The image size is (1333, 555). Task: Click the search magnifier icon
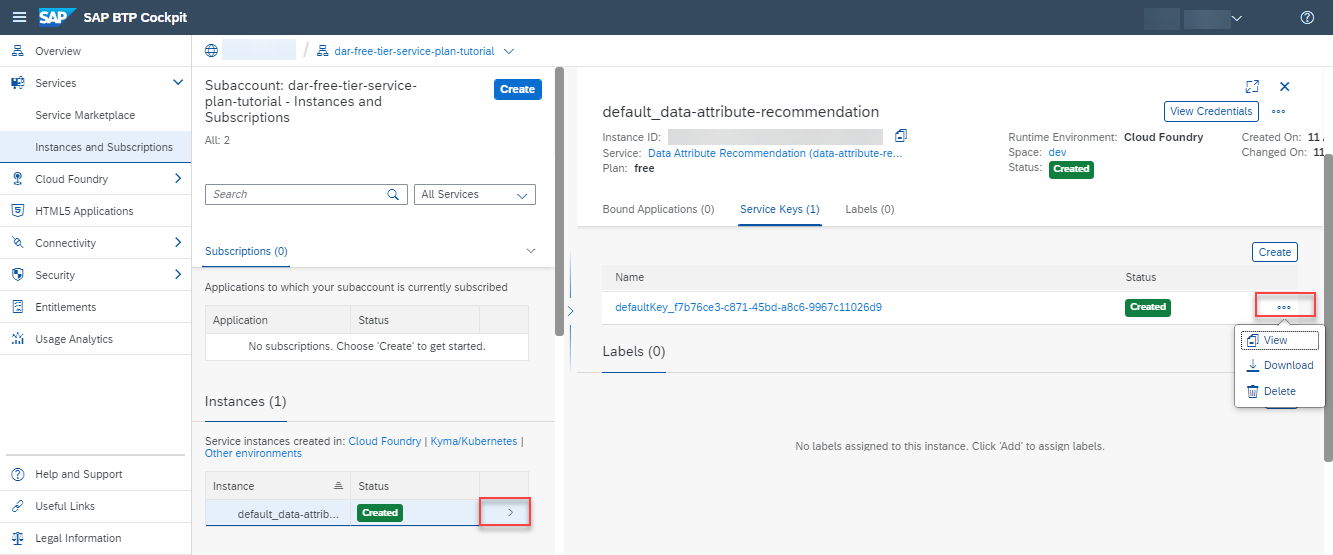click(x=394, y=195)
